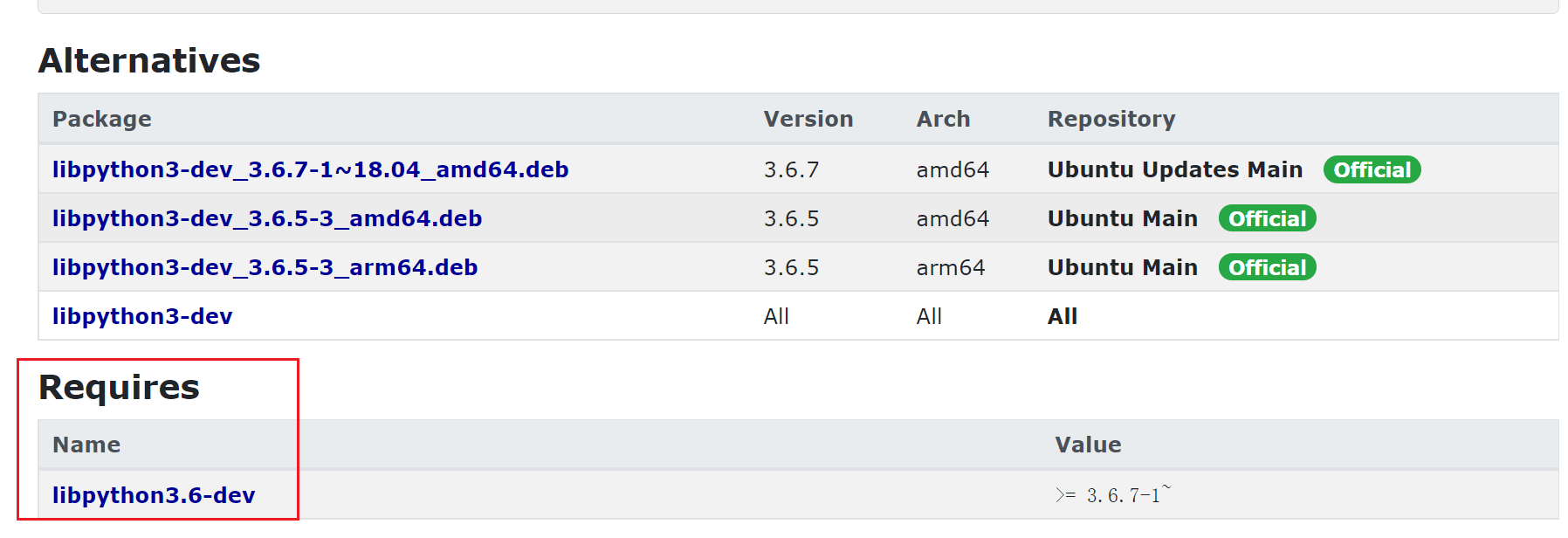Click the Alternatives section heading
The height and width of the screenshot is (538, 1568).
click(149, 60)
